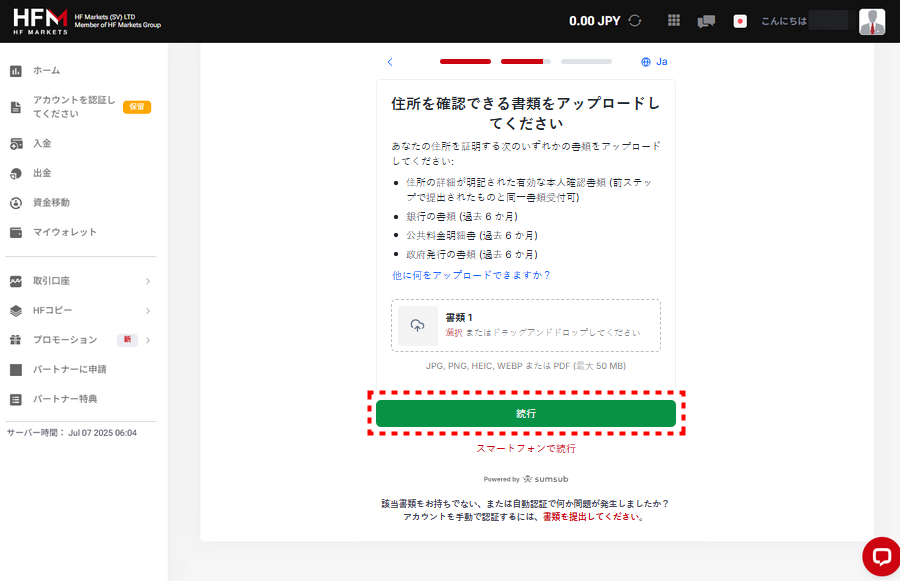Click the cloud upload icon for 書類 1
This screenshot has width=900, height=581.
[x=417, y=326]
